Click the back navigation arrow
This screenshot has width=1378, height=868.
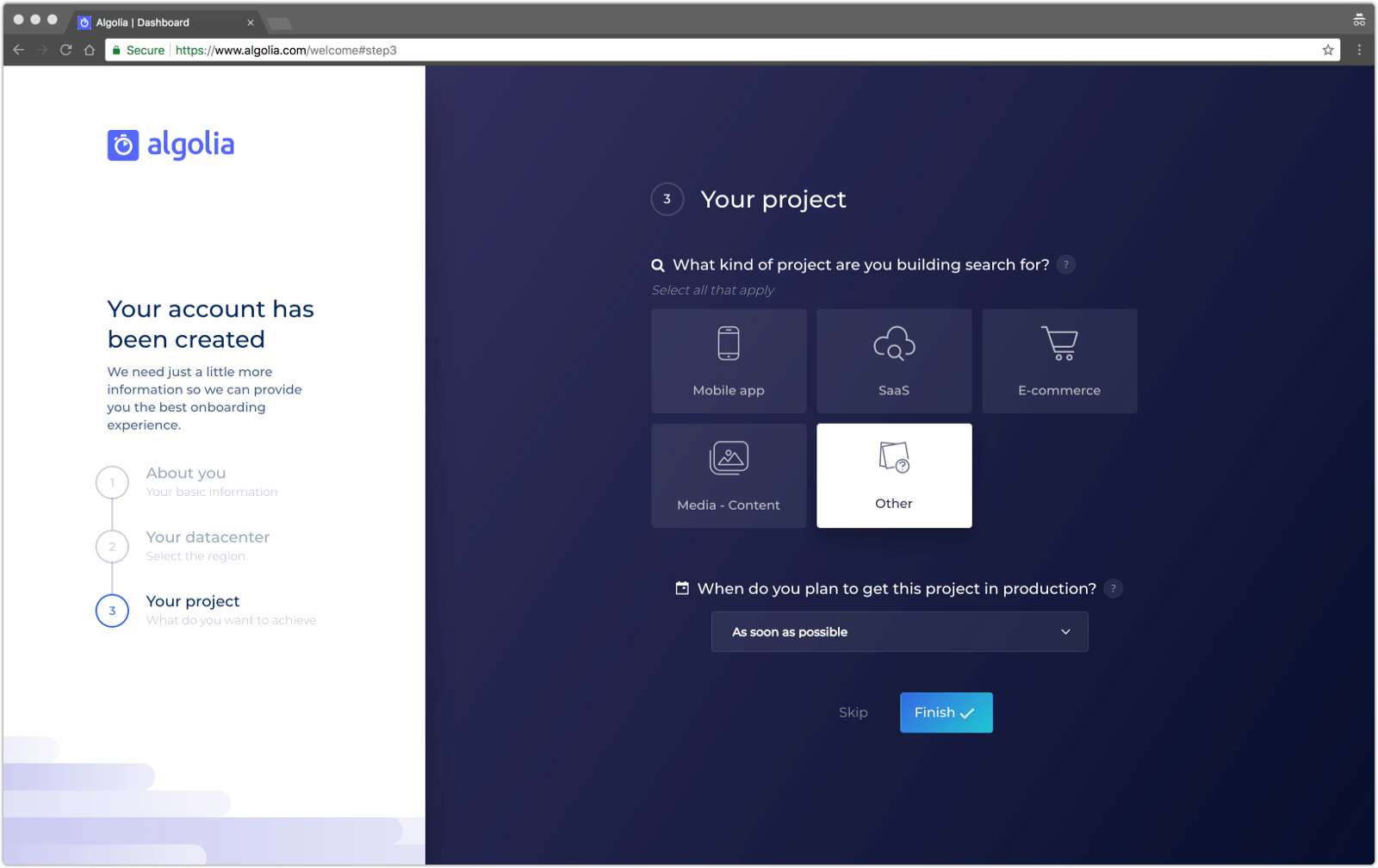coord(19,50)
